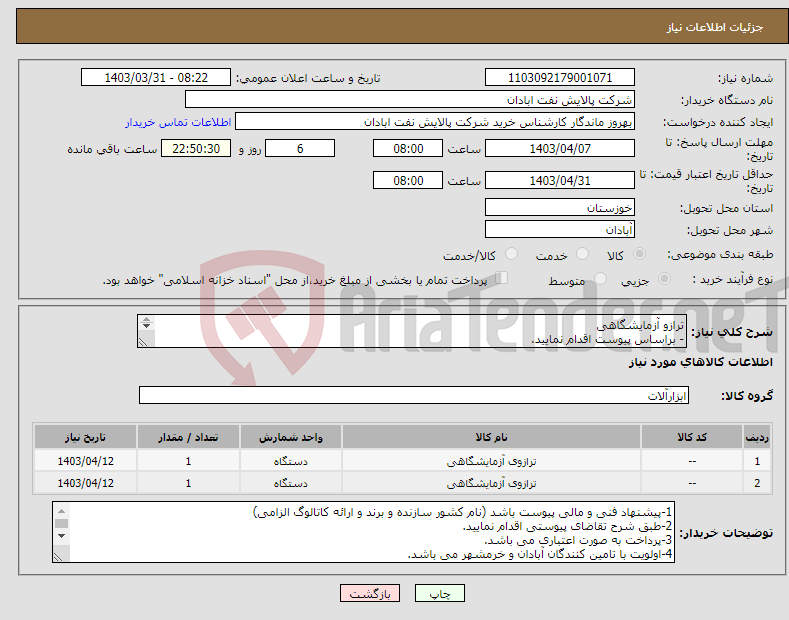This screenshot has height=620, width=789.
Task: Click quantity 1 in row 2
Action: tap(188, 483)
